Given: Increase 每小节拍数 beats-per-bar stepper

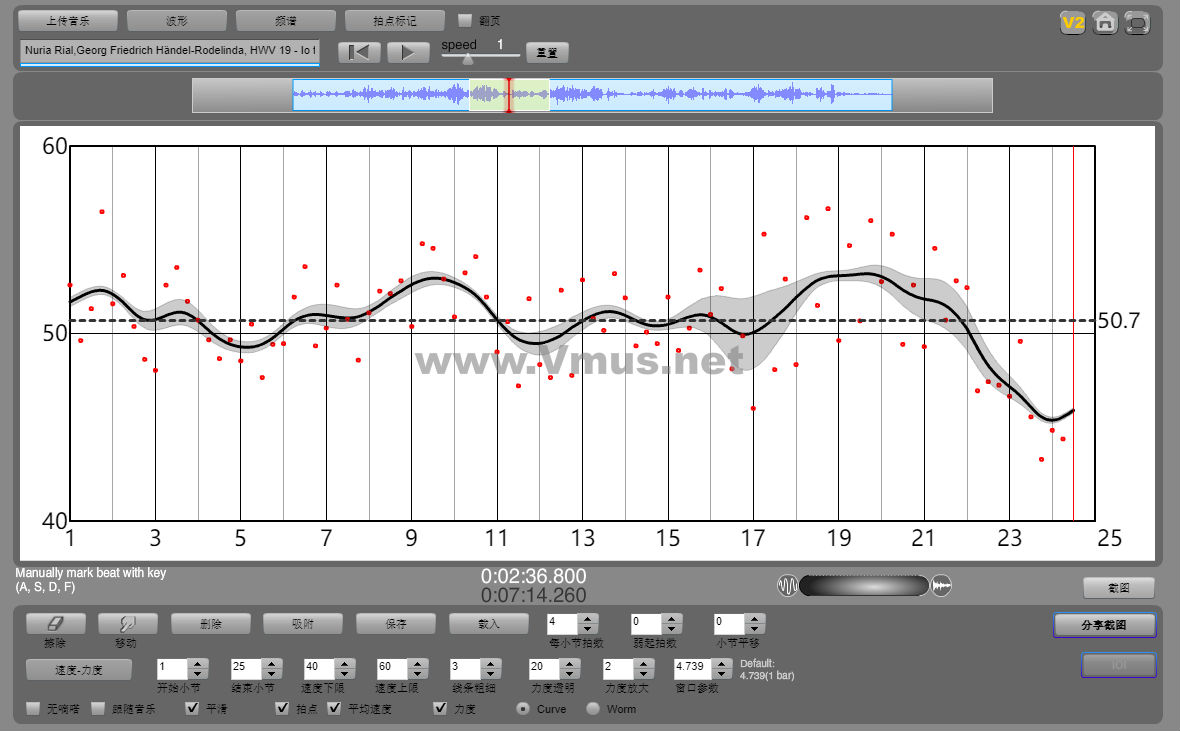Looking at the screenshot, I should [588, 618].
